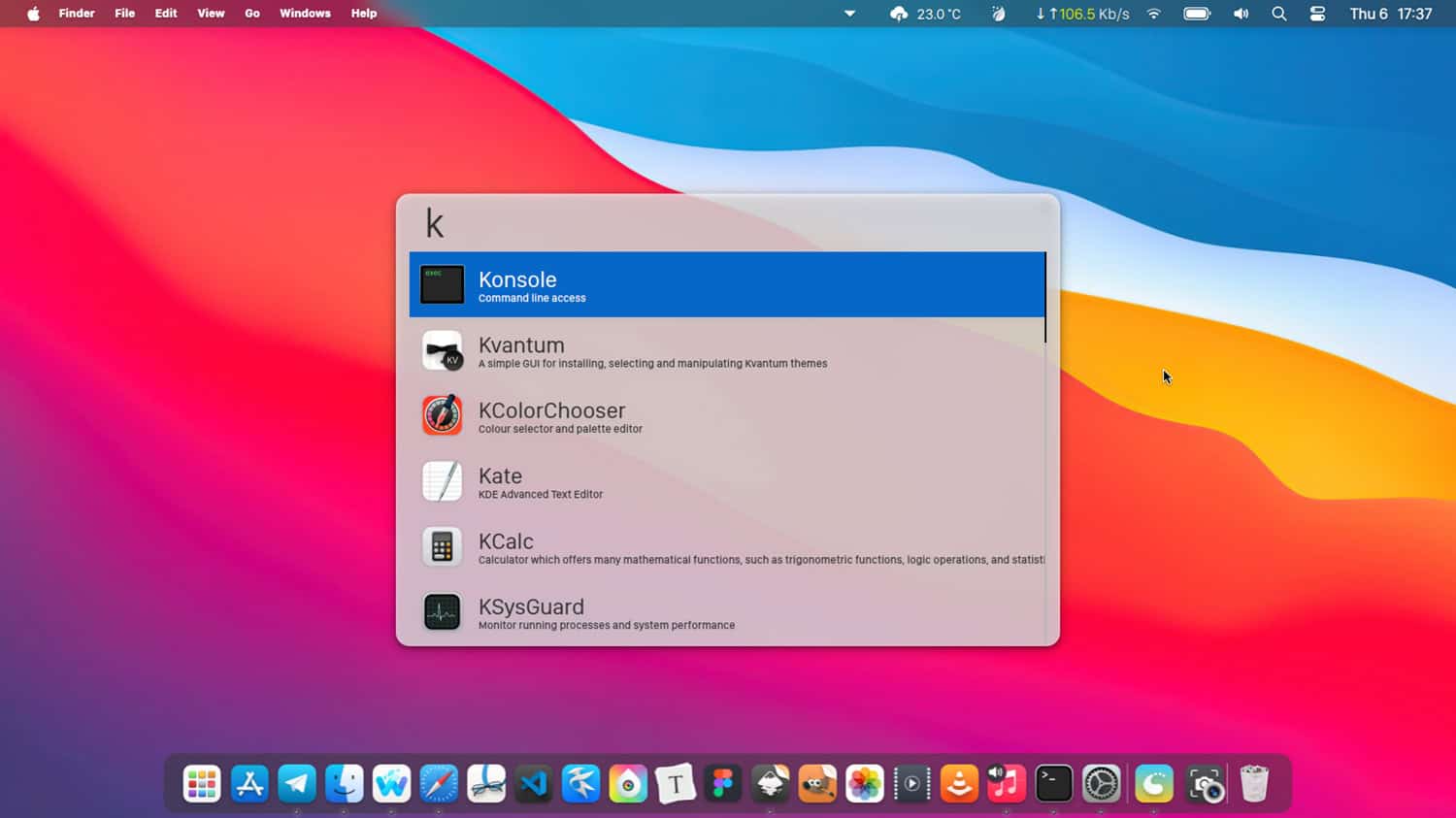Viewport: 1456px width, 818px height.
Task: Open Terminal from the dock
Action: click(1054, 784)
